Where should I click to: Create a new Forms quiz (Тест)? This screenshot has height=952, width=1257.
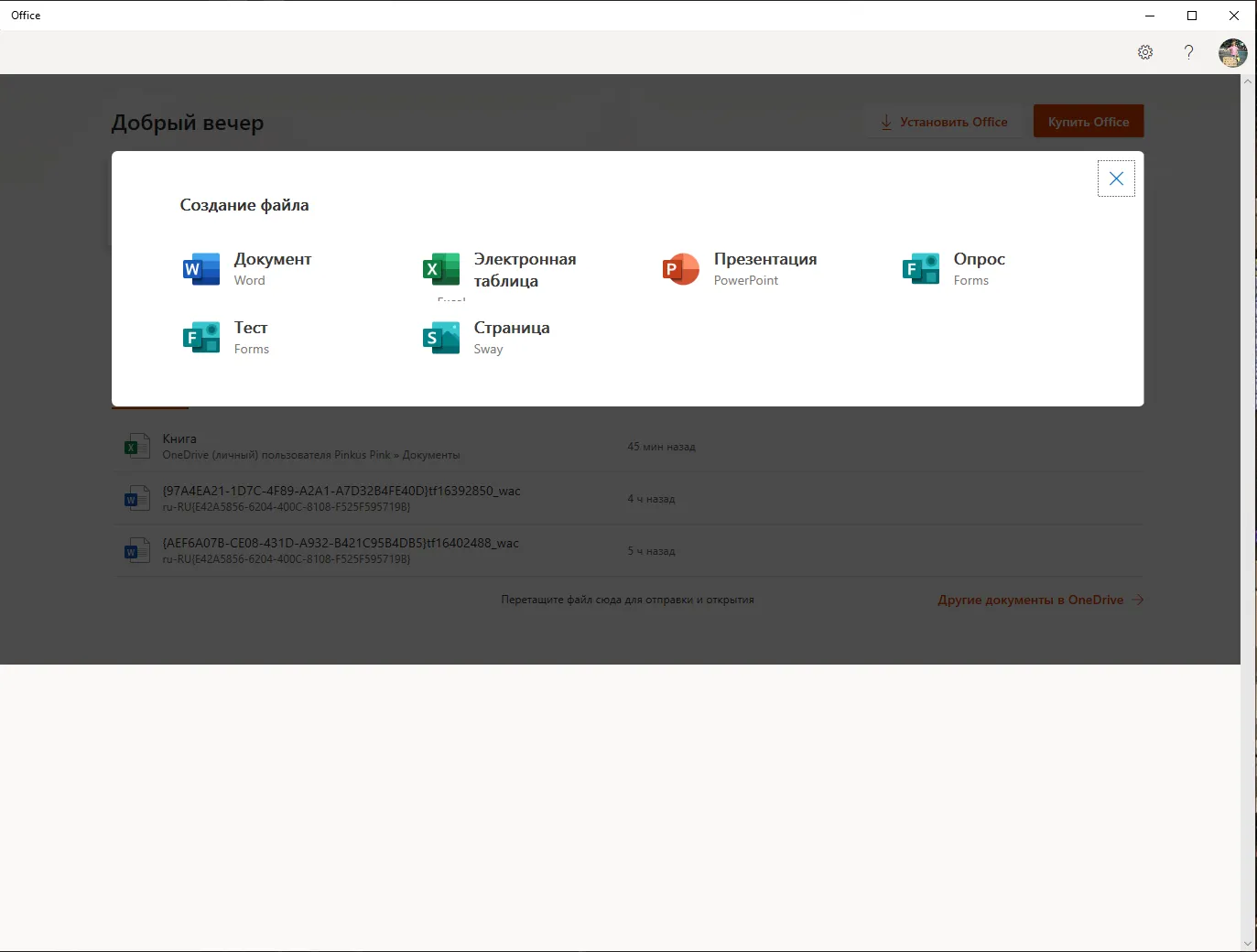point(225,338)
